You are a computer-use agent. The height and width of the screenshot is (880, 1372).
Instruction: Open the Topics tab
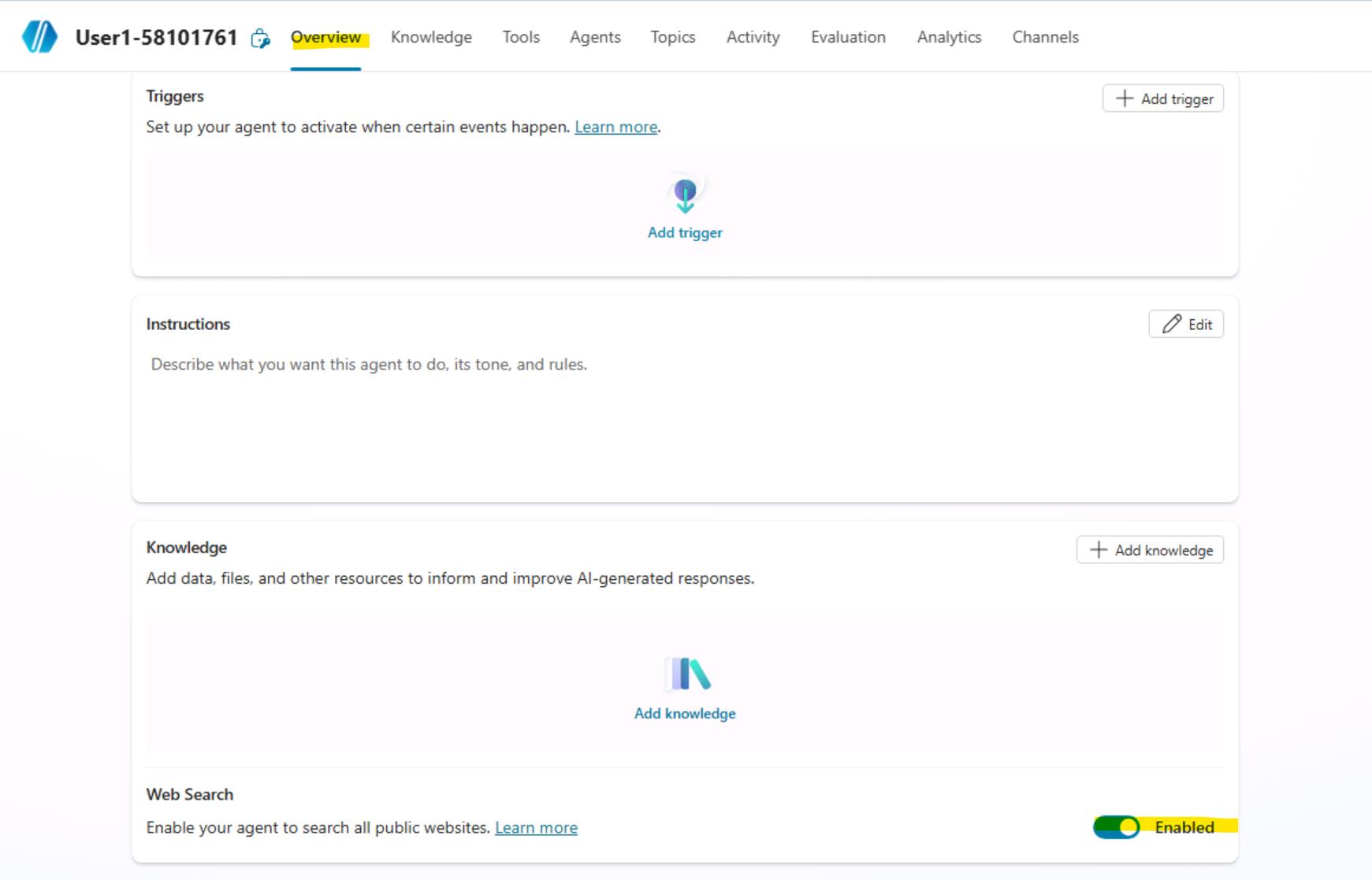673,37
